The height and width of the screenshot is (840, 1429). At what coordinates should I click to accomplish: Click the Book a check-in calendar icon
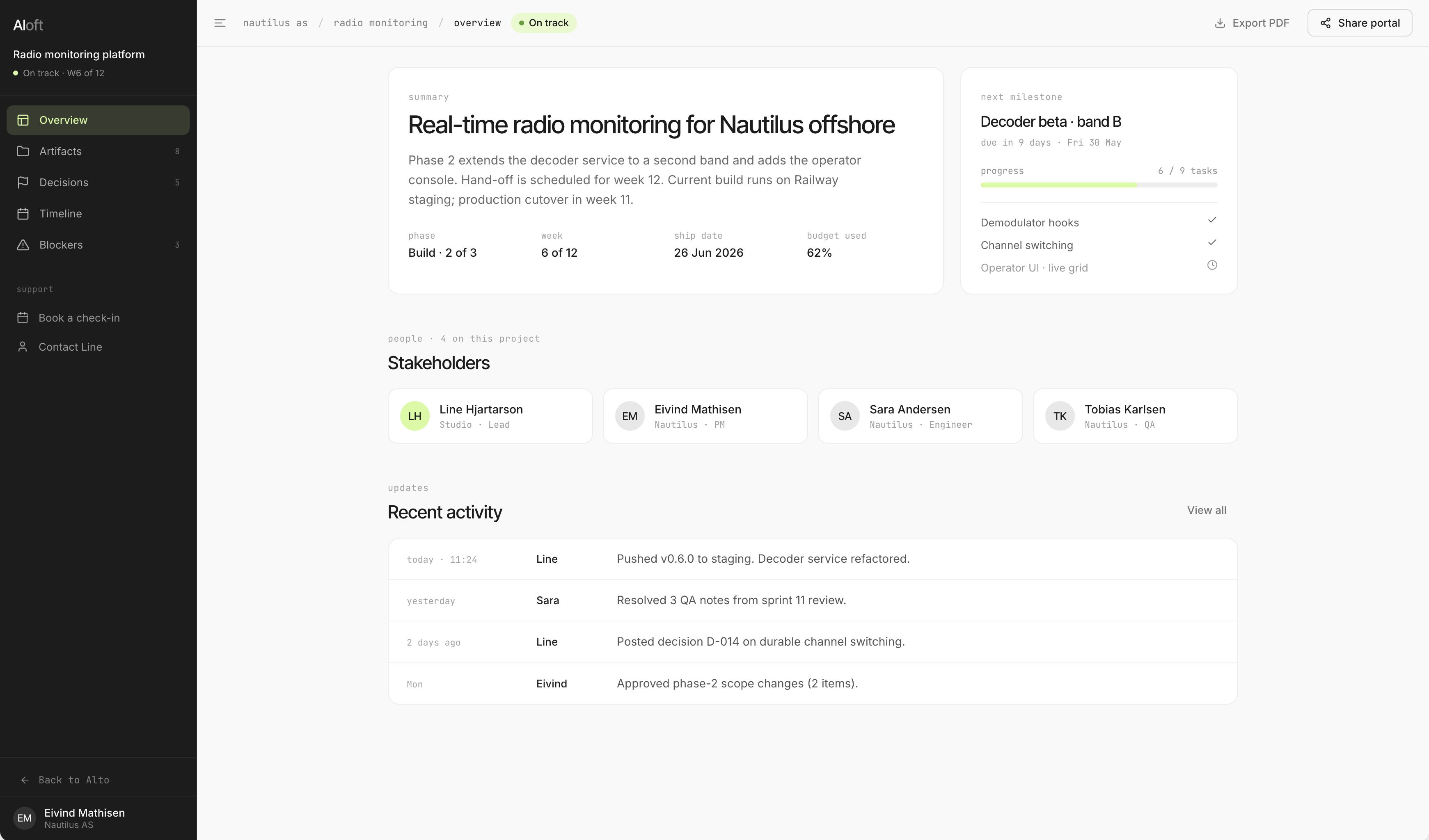pyautogui.click(x=23, y=318)
